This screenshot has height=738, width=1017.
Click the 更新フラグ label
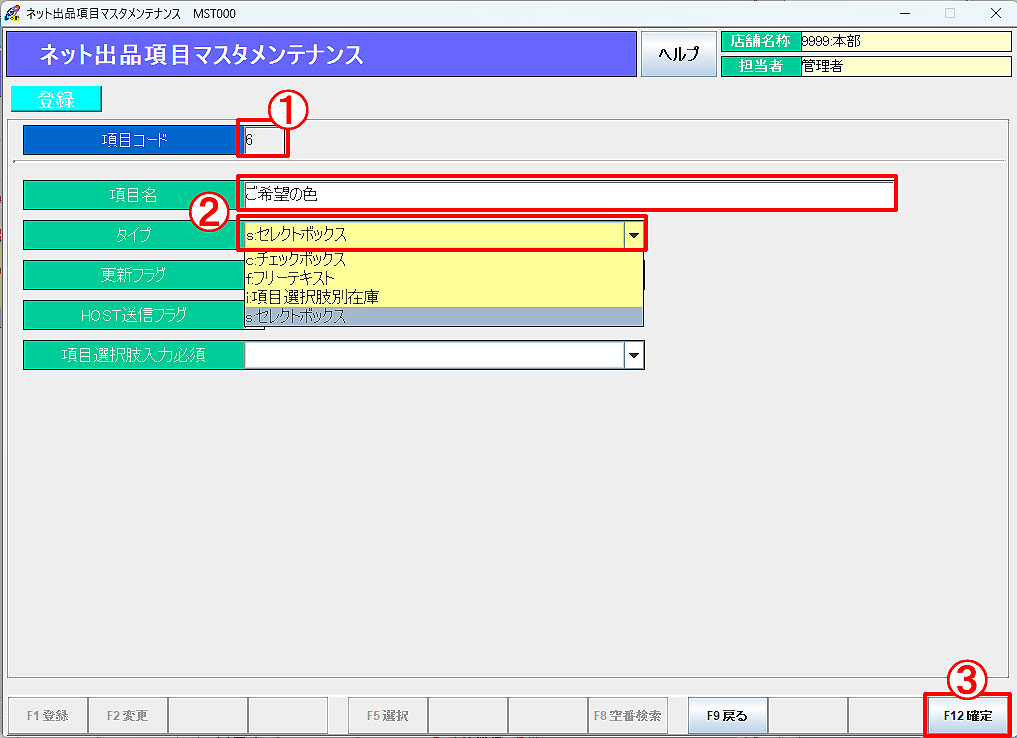(x=134, y=275)
